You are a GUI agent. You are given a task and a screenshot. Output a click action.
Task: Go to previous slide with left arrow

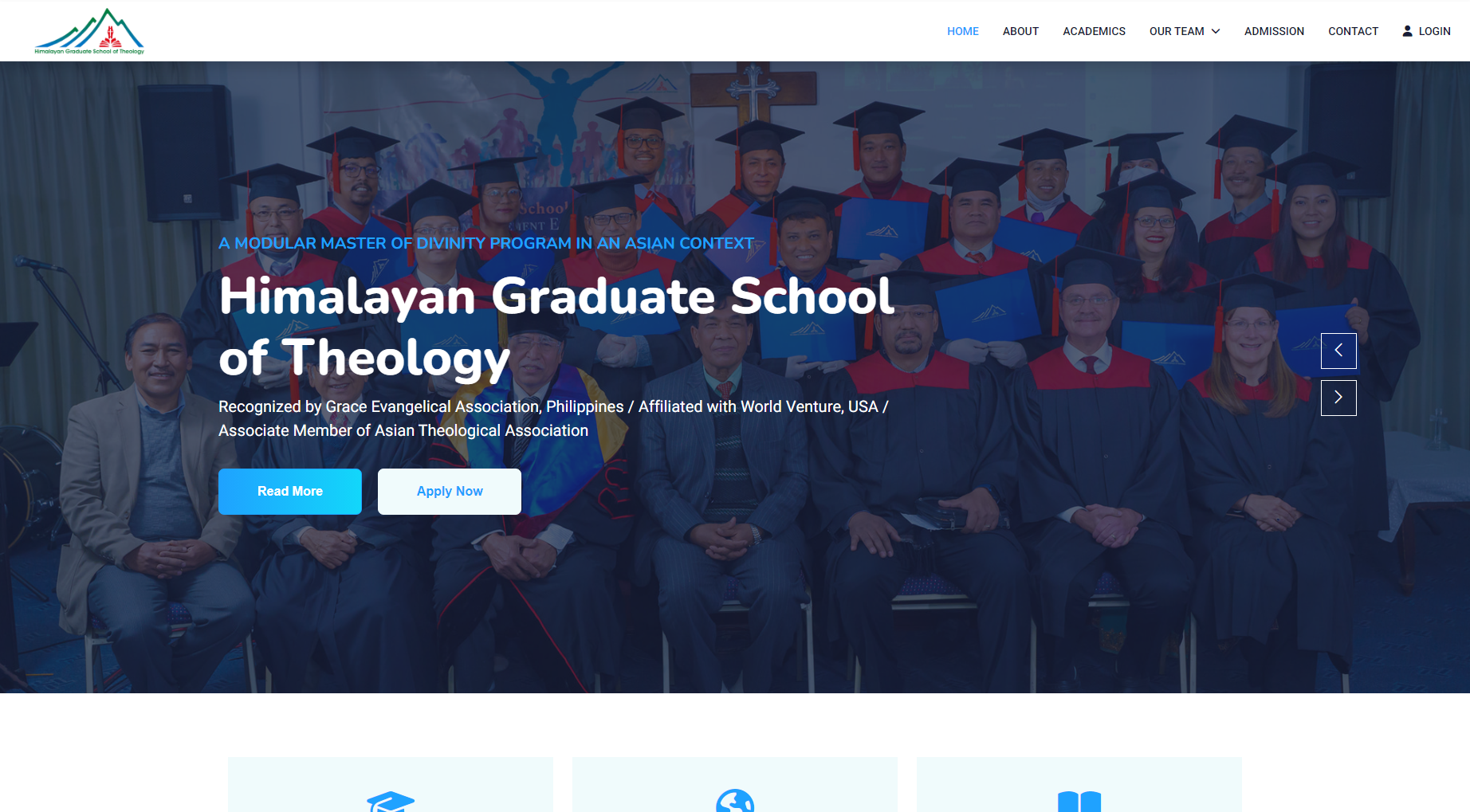pyautogui.click(x=1338, y=351)
